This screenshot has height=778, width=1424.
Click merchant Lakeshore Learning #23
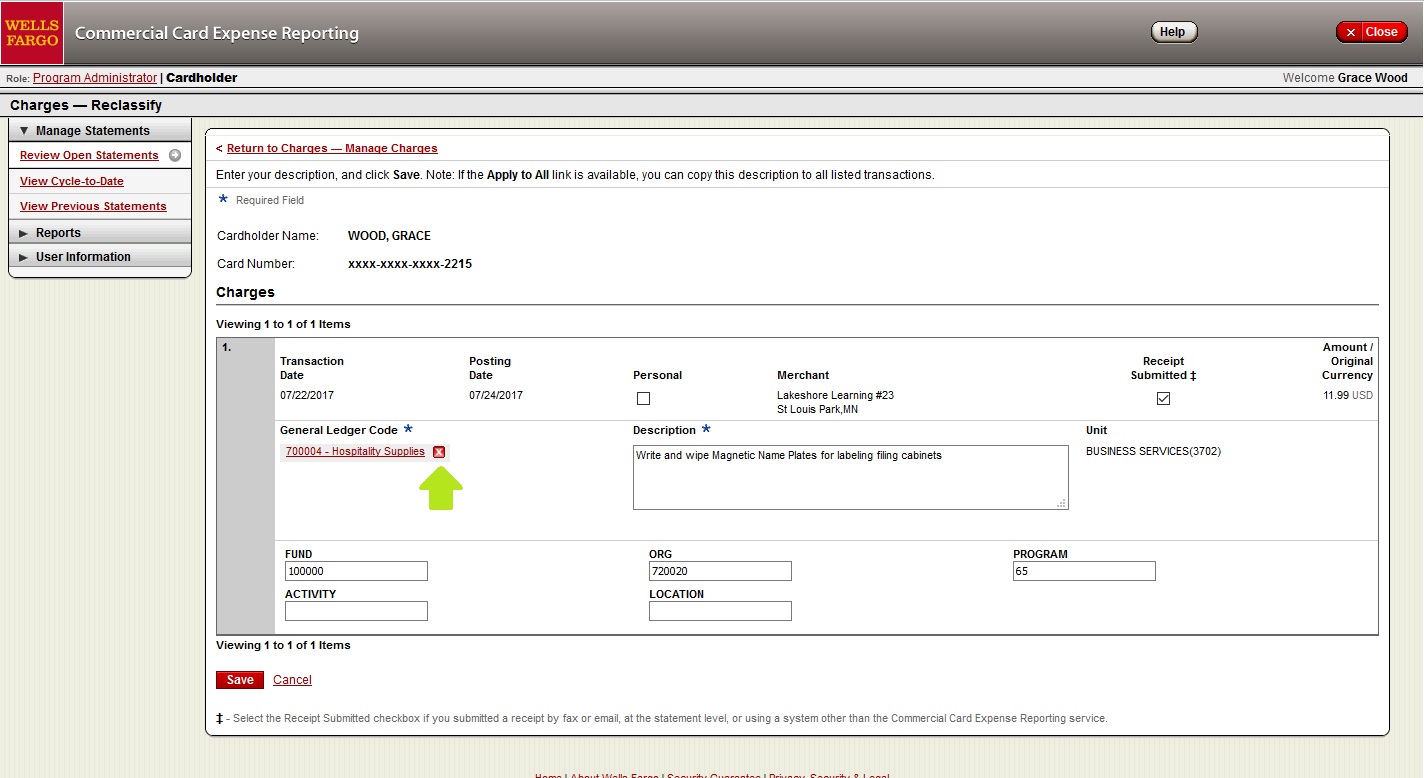(x=835, y=395)
